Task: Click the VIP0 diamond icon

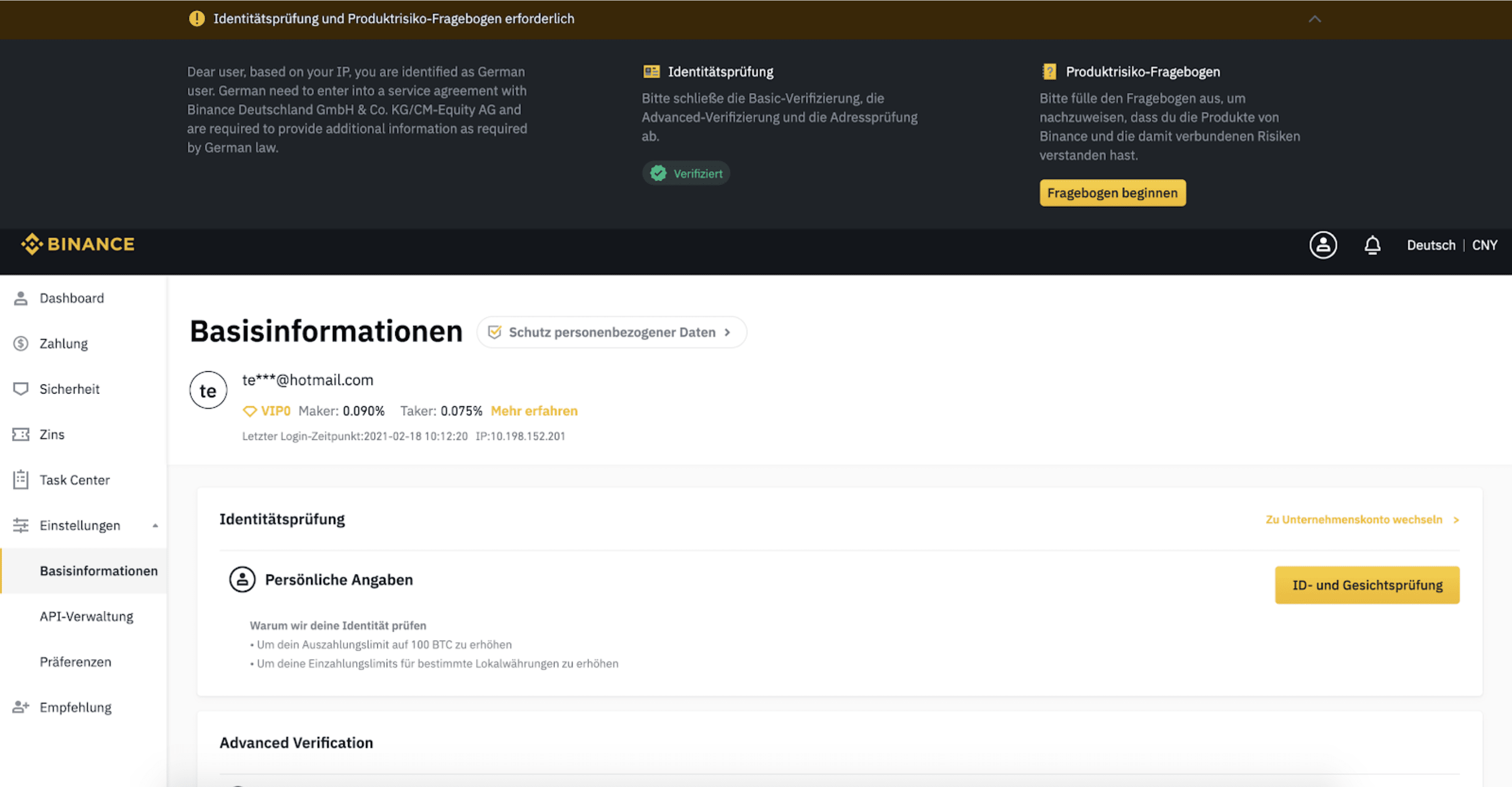Action: click(x=250, y=411)
